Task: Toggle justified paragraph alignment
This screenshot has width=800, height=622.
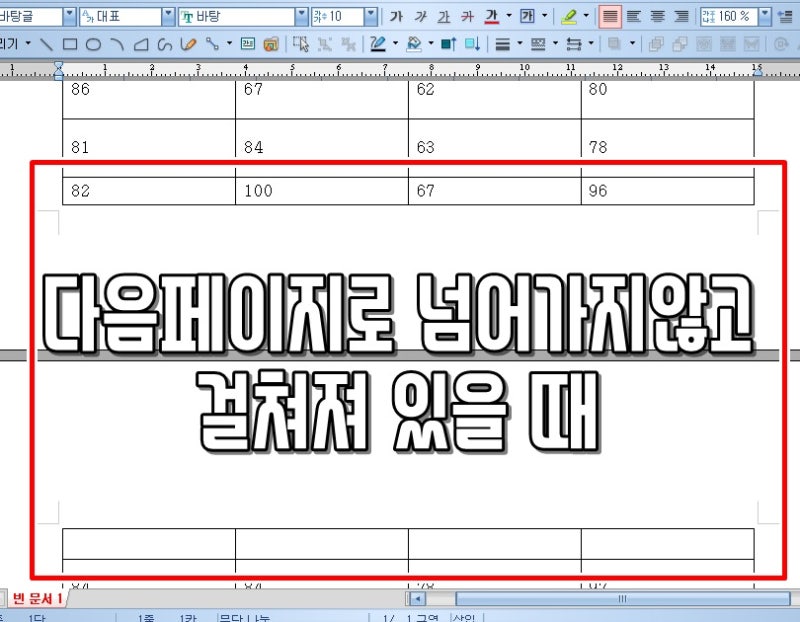Action: [610, 16]
